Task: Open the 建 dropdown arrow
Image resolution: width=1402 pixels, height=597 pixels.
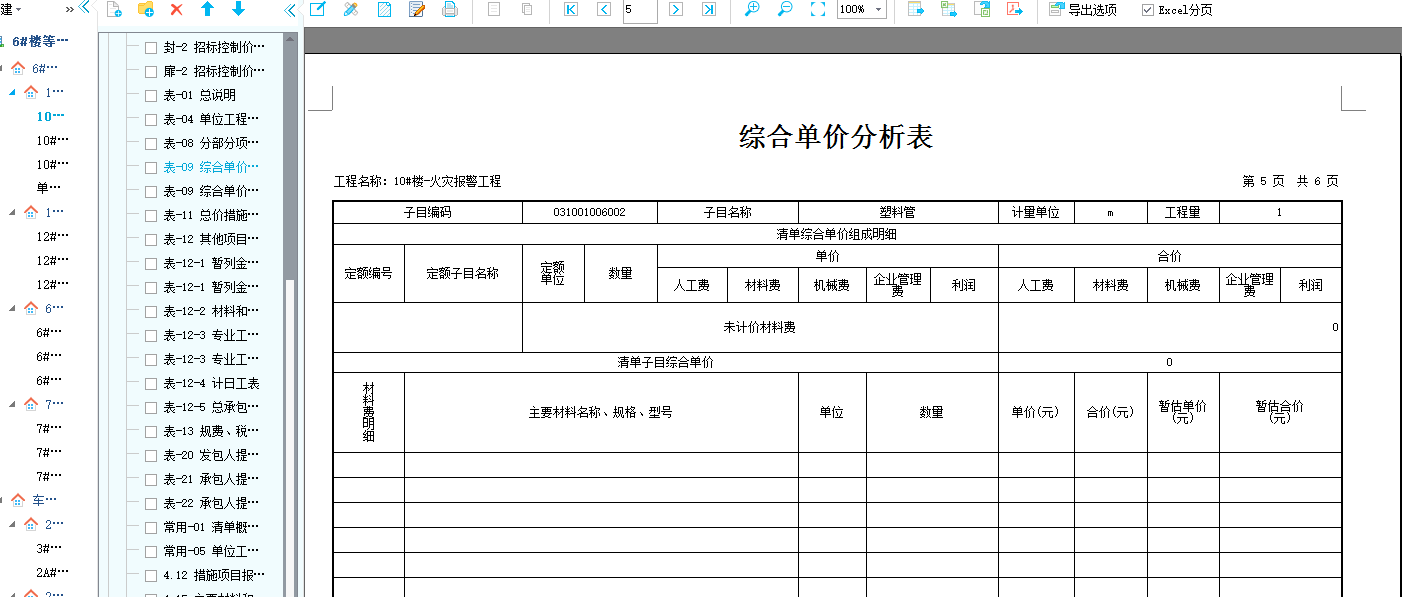Action: 19,10
